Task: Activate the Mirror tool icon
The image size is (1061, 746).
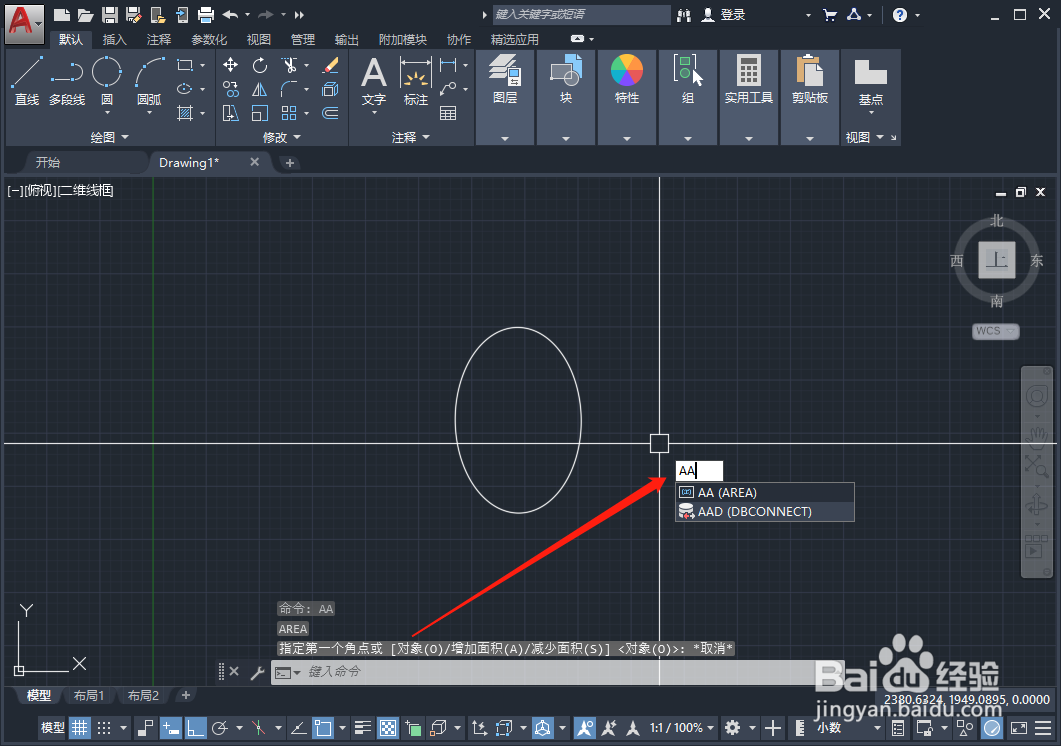Action: [260, 89]
